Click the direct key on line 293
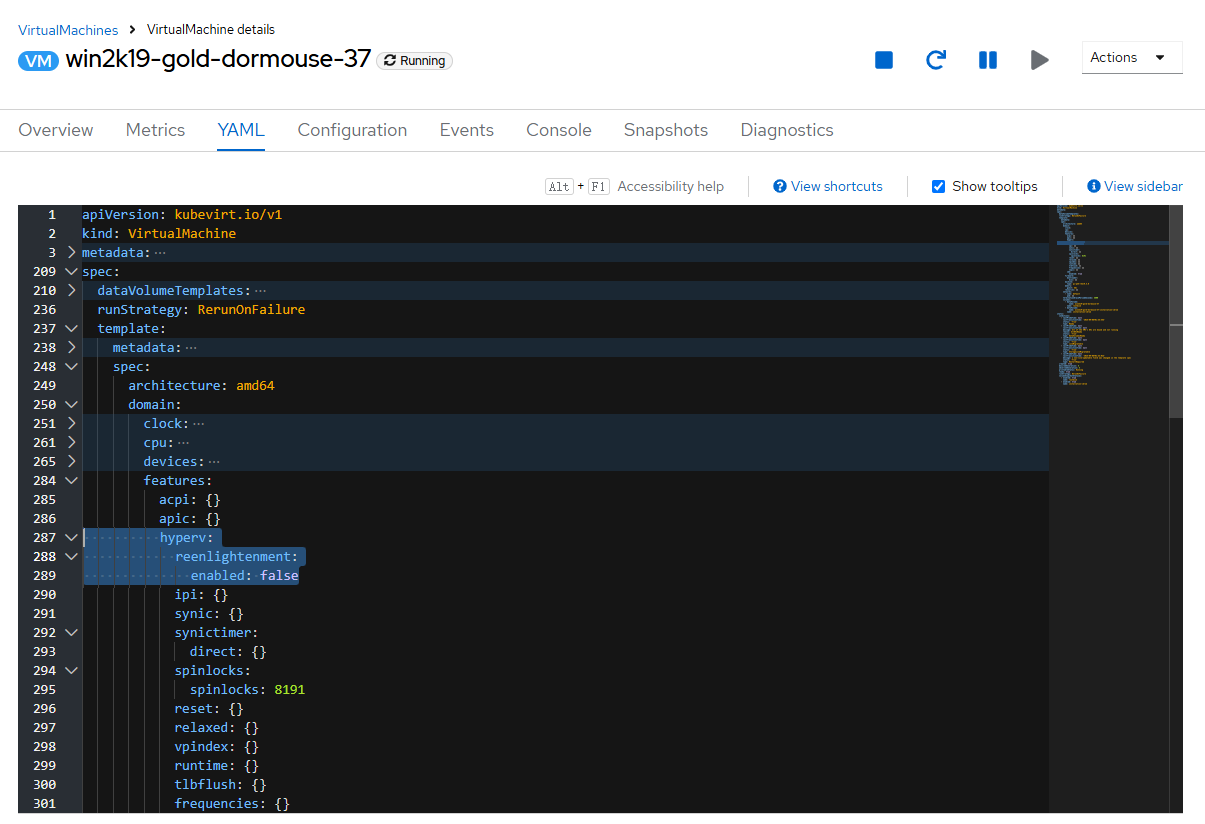This screenshot has height=824, width=1205. (213, 651)
